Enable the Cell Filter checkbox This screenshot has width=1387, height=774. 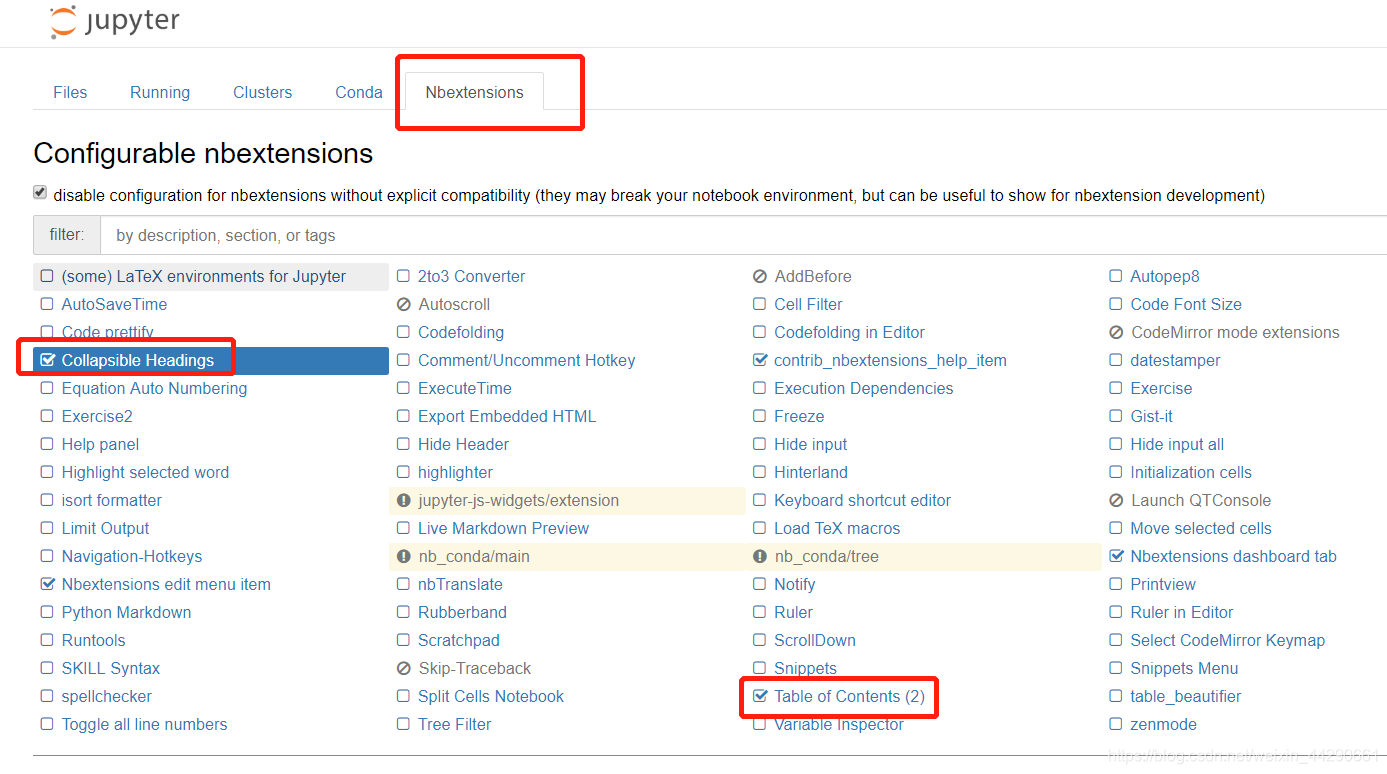coord(760,304)
